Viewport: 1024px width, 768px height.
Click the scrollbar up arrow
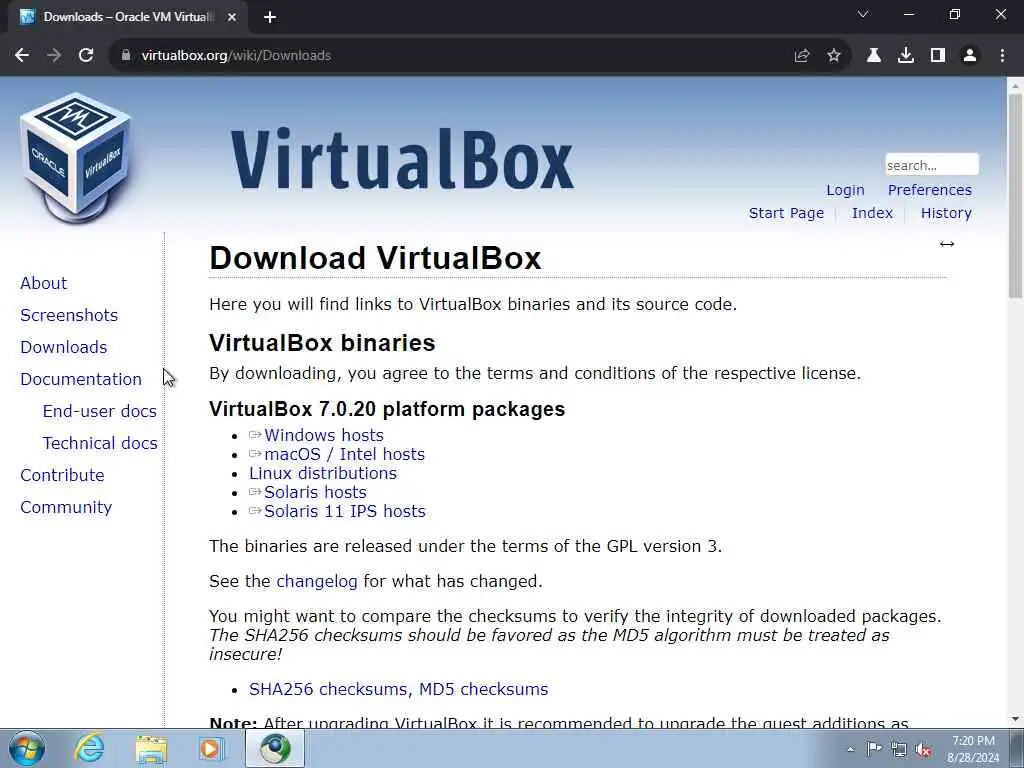tap(1015, 86)
